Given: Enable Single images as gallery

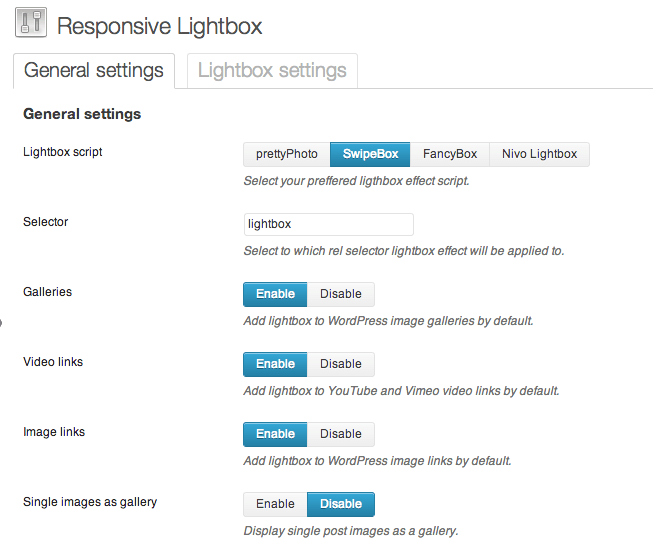Looking at the screenshot, I should [x=275, y=504].
